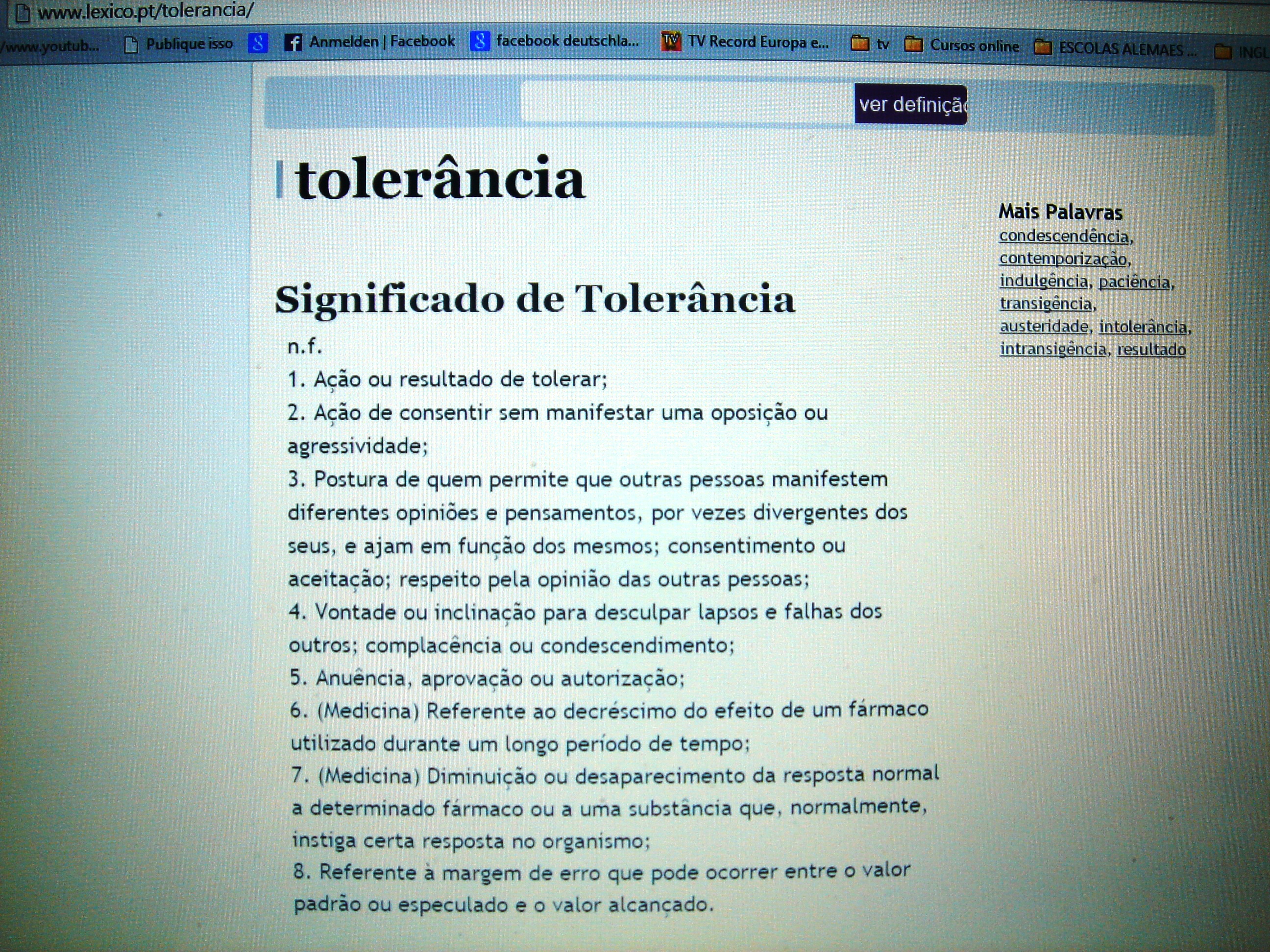The image size is (1270, 952).
Task: Click the page icon in the address bar
Action: click(x=22, y=13)
